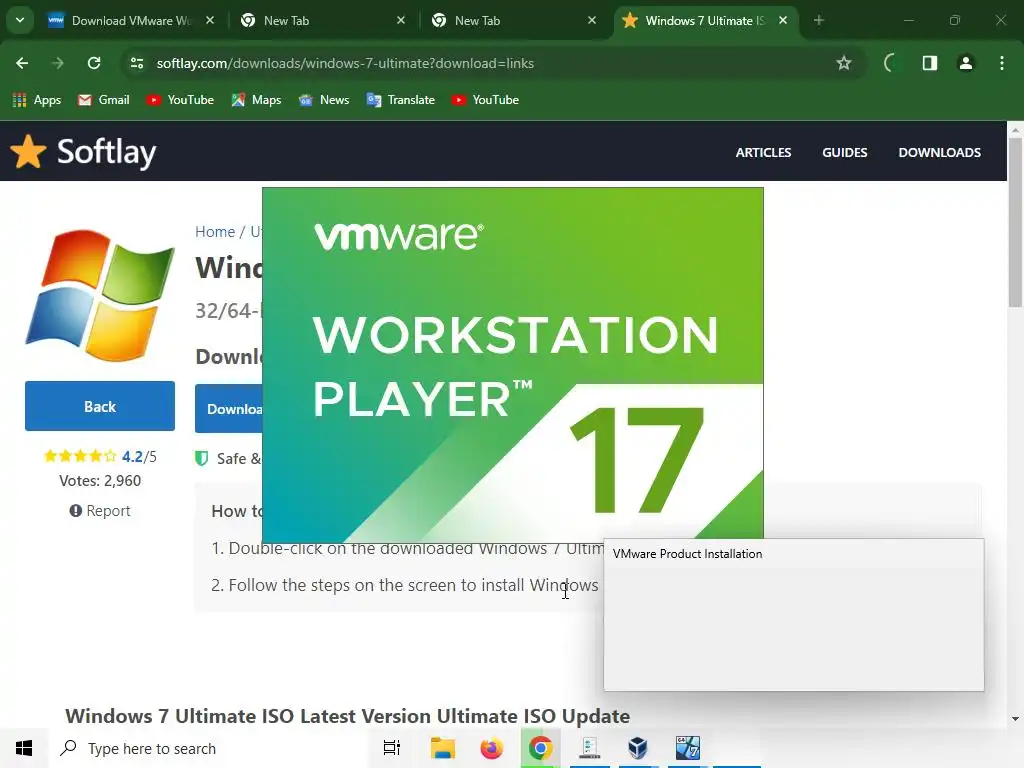1024x768 pixels.
Task: Open second YouTube bookmark
Action: [485, 100]
